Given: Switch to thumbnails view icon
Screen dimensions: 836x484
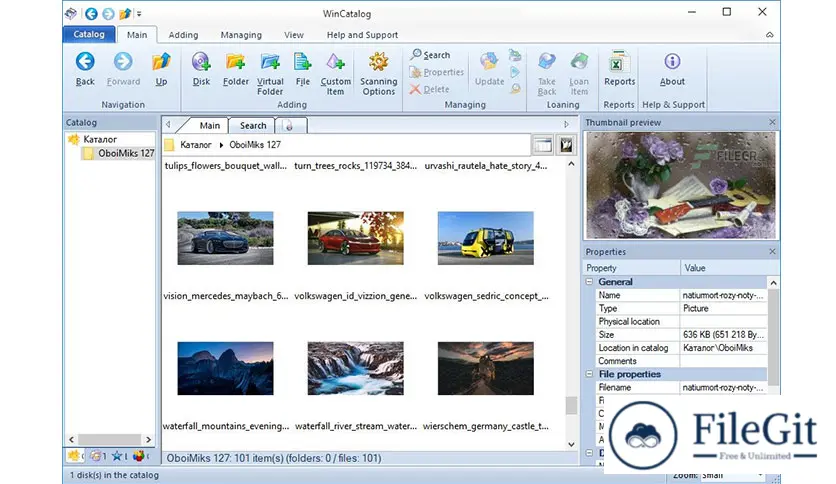Looking at the screenshot, I should point(566,144).
